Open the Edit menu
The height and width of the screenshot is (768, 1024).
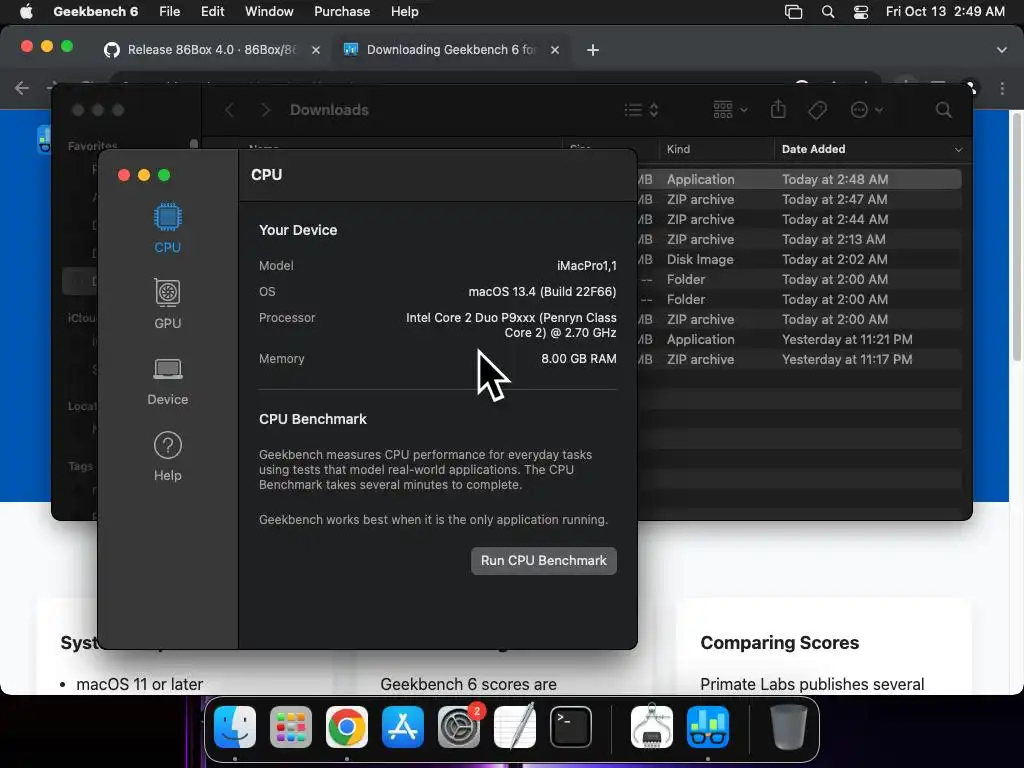(x=212, y=12)
